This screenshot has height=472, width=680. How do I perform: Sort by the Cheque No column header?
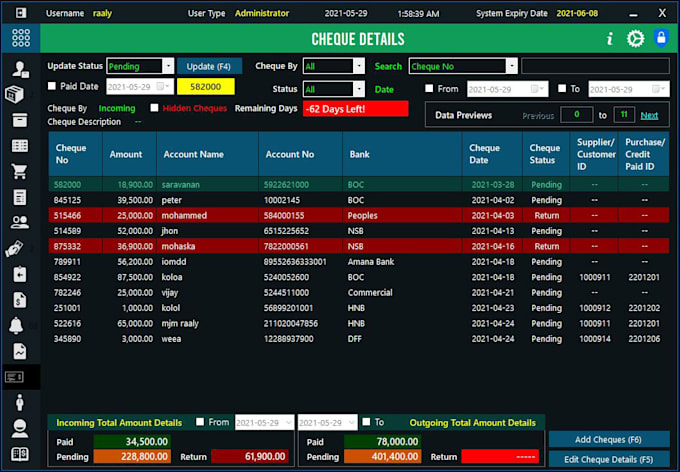point(75,154)
